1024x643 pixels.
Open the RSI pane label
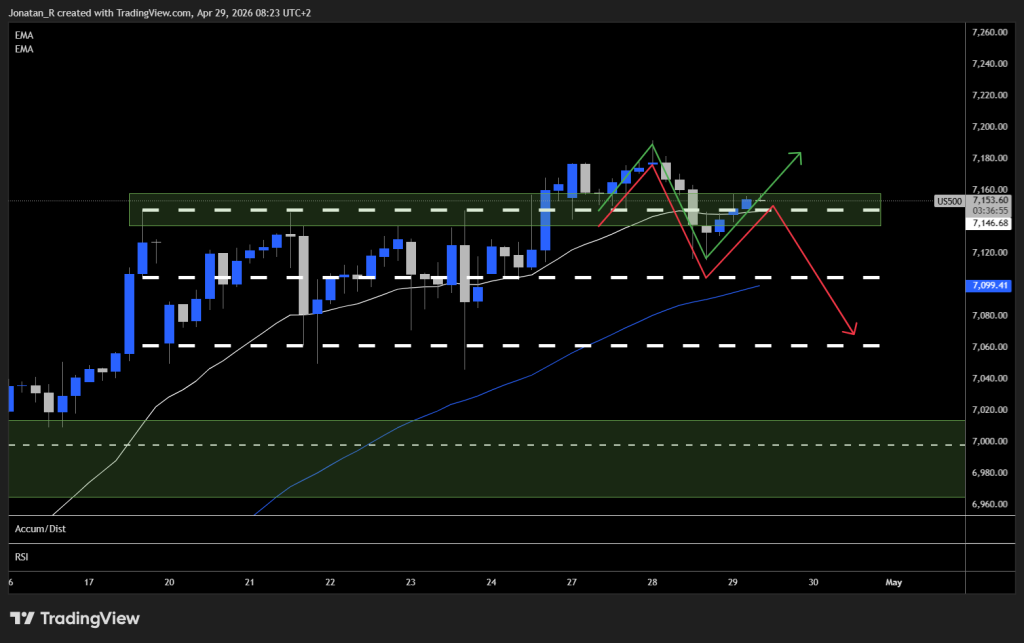coord(20,556)
